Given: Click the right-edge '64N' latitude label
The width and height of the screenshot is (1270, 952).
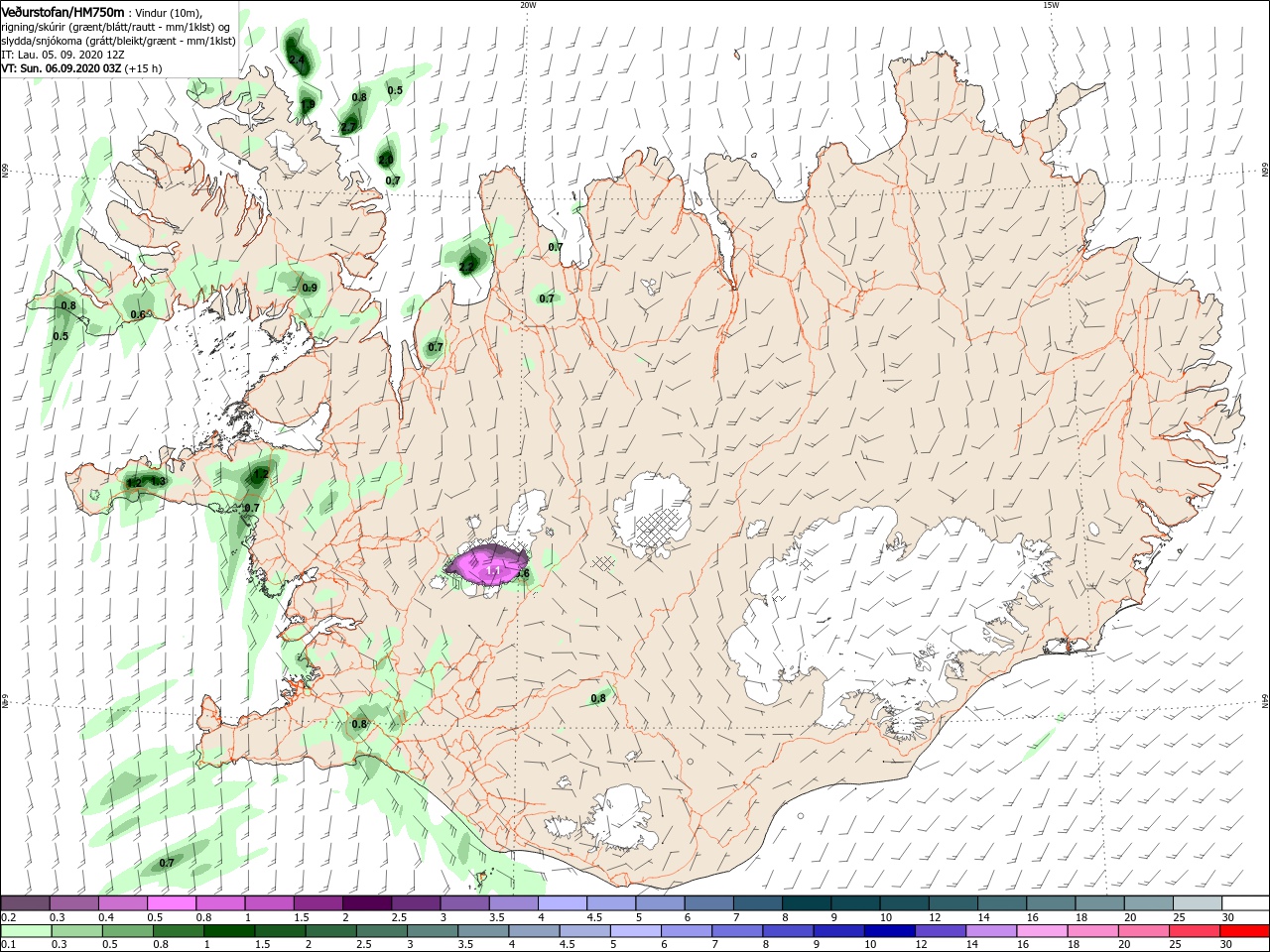Looking at the screenshot, I should 1265,700.
